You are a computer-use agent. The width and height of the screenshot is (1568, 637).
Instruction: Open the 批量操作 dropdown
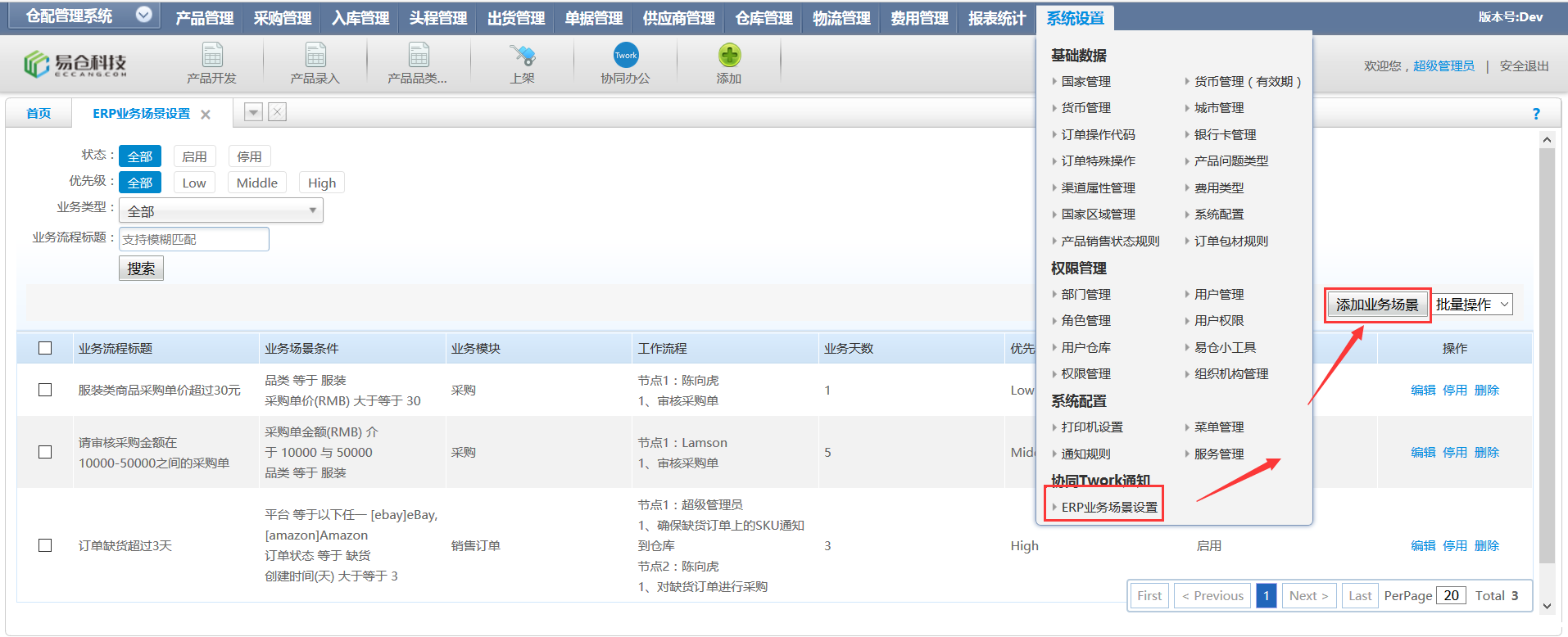1471,305
